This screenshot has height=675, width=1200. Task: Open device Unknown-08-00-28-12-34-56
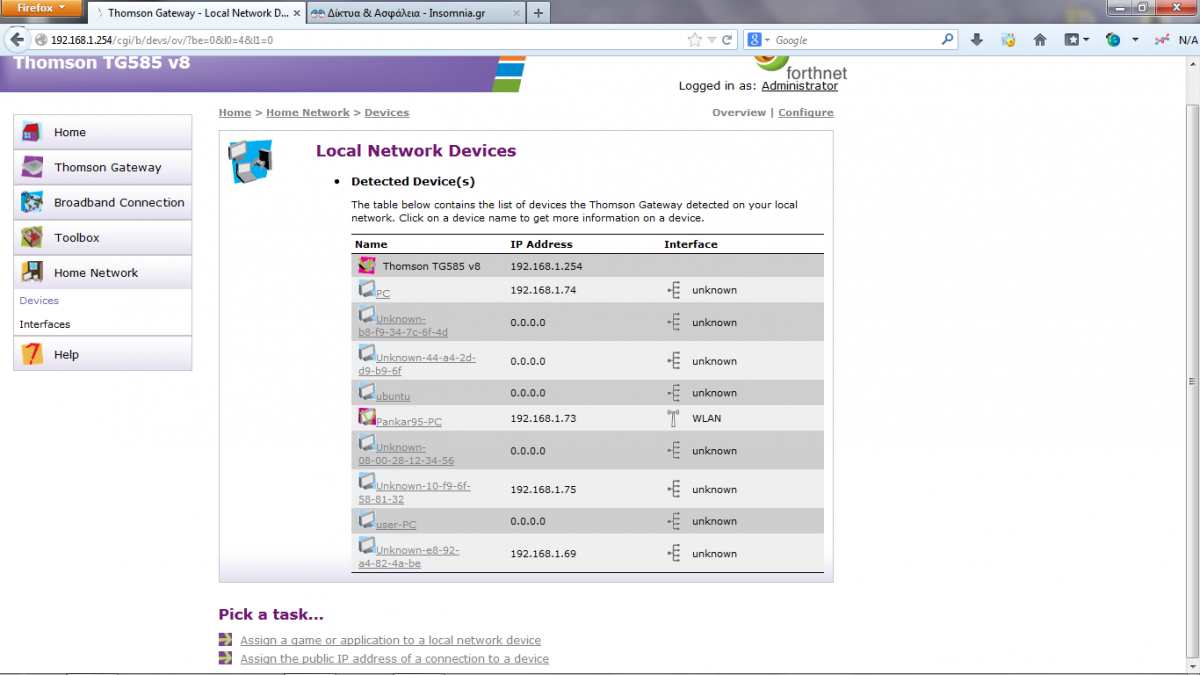[x=406, y=454]
